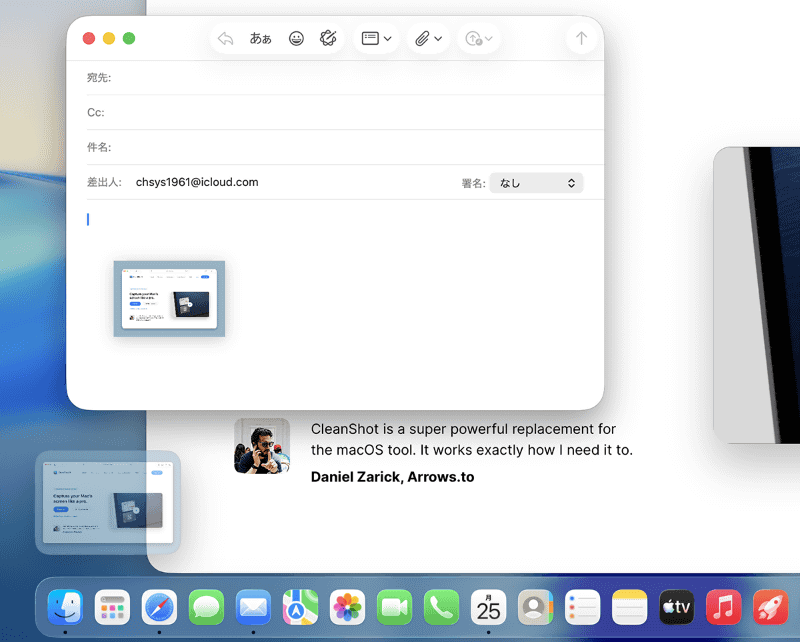This screenshot has height=642, width=800.
Task: Open the emoji picker smiley icon
Action: pyautogui.click(x=296, y=38)
